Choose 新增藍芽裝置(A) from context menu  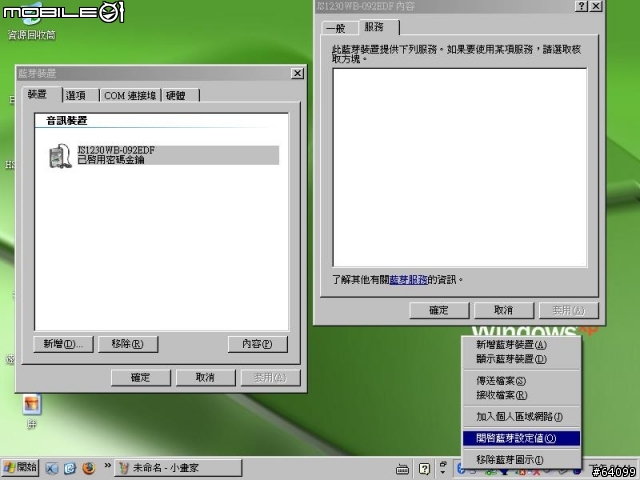pos(521,345)
